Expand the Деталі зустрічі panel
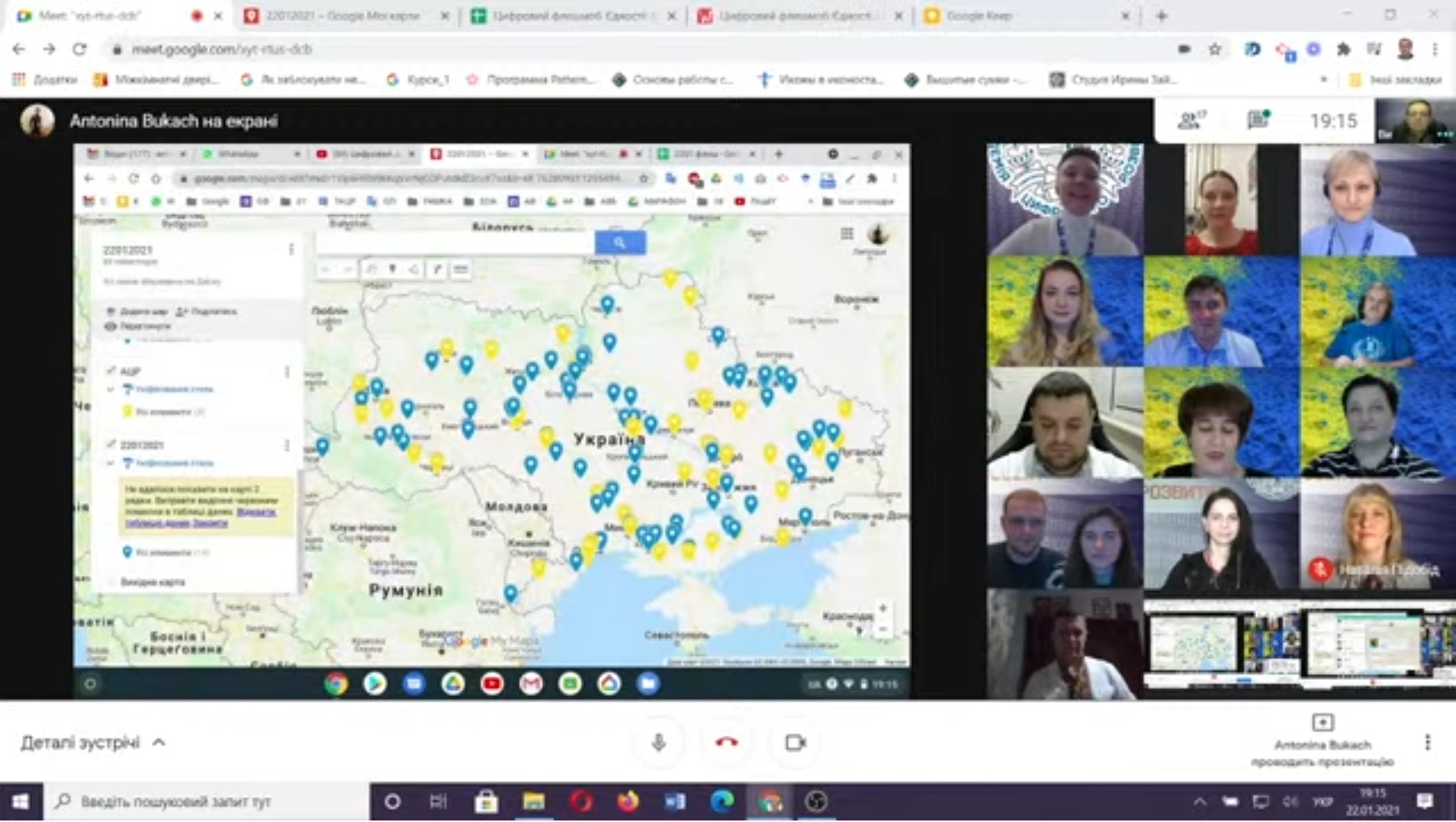 tap(93, 742)
